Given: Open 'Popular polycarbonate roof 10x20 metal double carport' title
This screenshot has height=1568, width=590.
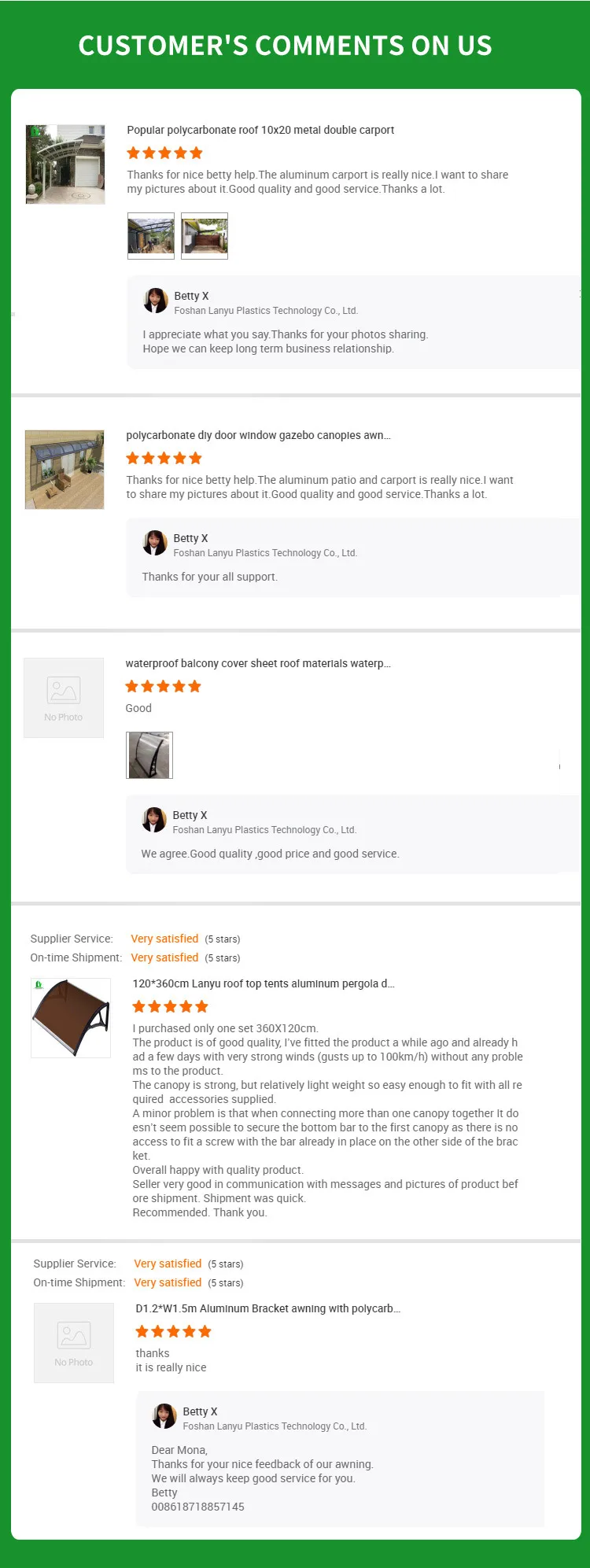Looking at the screenshot, I should click(x=260, y=130).
